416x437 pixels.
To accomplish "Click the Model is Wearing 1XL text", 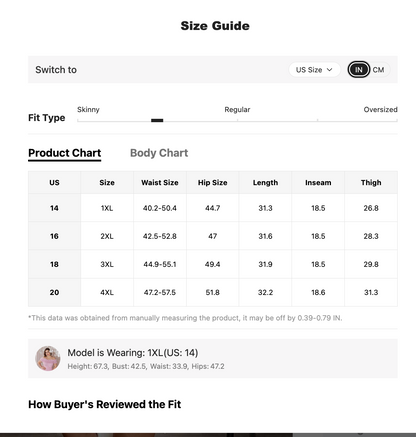I will [x=133, y=353].
